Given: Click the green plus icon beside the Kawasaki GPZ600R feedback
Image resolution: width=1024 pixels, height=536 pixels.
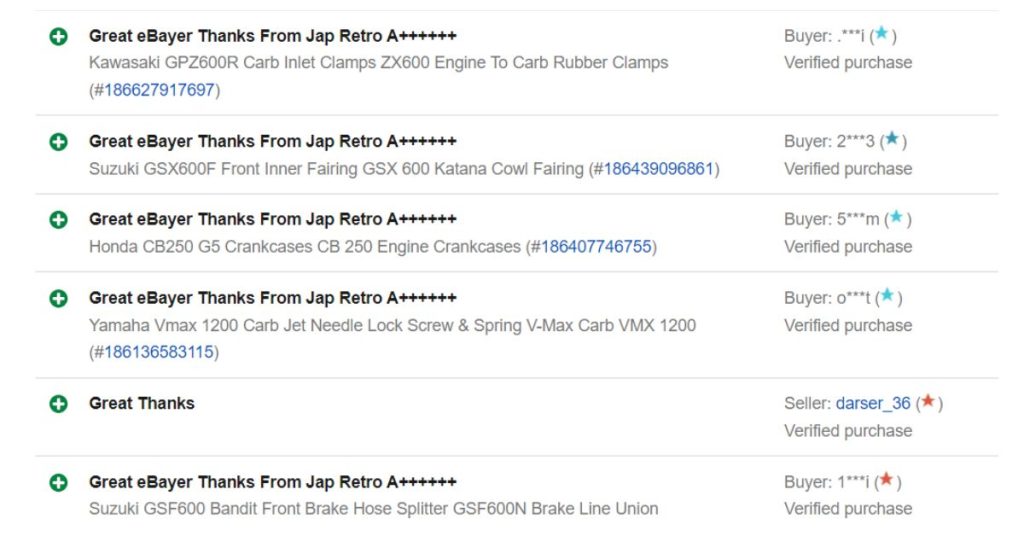Looking at the screenshot, I should [59, 37].
